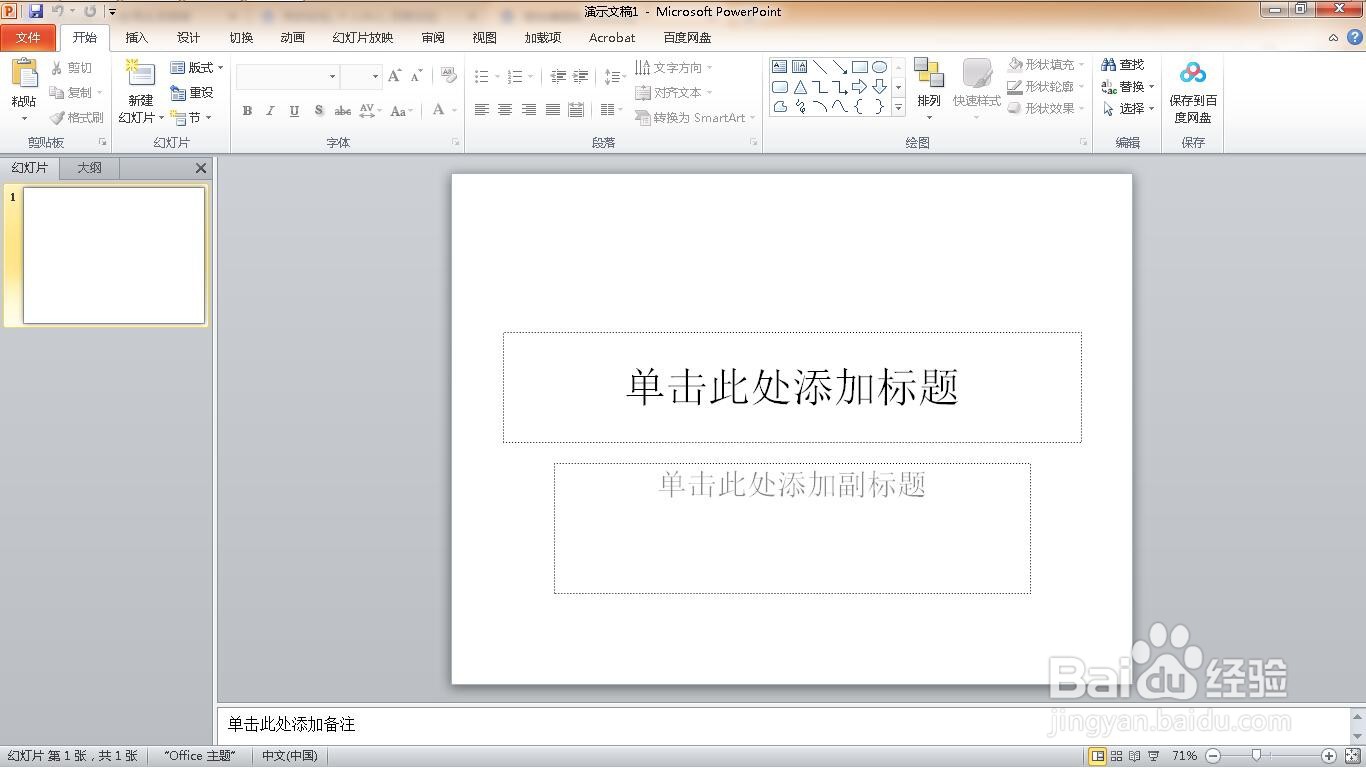Close the slides thumbnail pane
This screenshot has height=768, width=1366.
click(201, 168)
